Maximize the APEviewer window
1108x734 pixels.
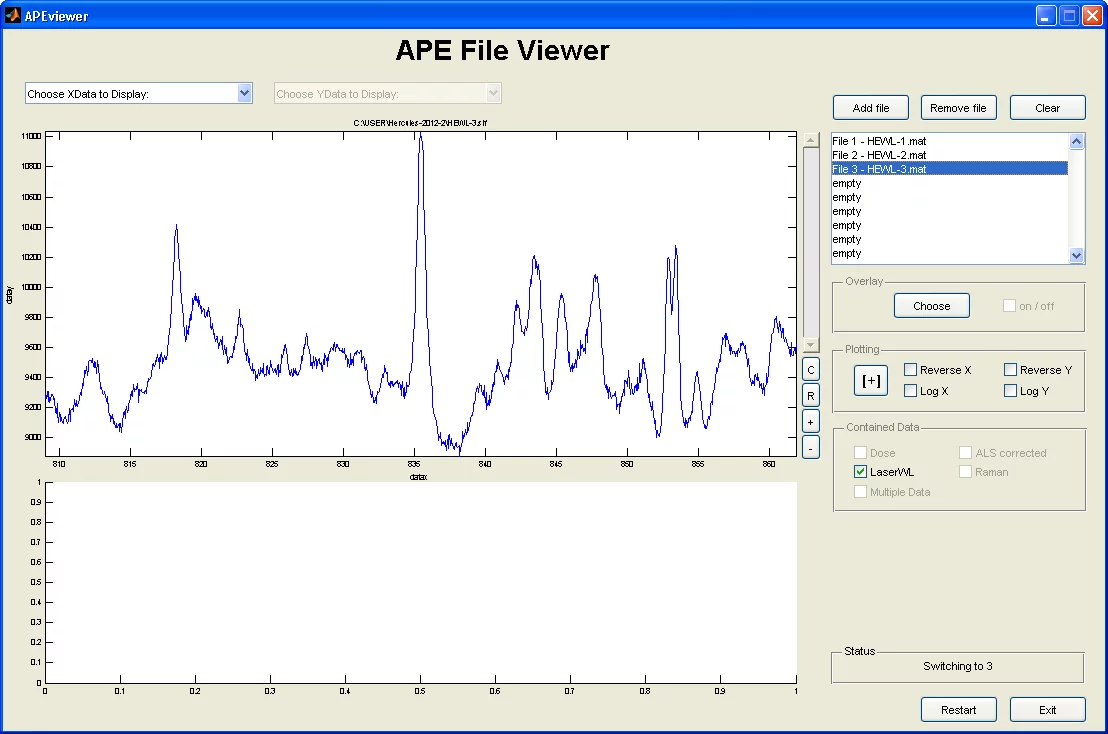tap(1070, 16)
